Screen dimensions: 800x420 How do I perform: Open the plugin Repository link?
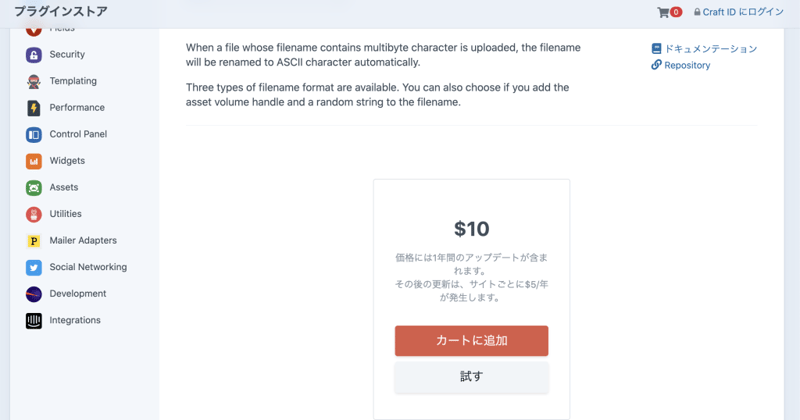click(x=686, y=65)
